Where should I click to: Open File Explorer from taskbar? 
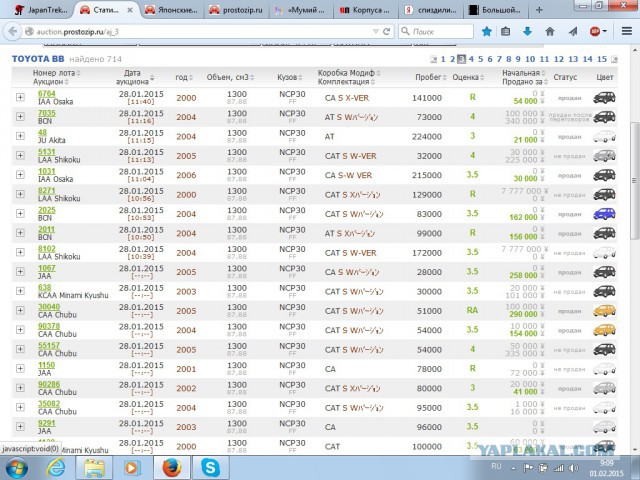coord(94,468)
